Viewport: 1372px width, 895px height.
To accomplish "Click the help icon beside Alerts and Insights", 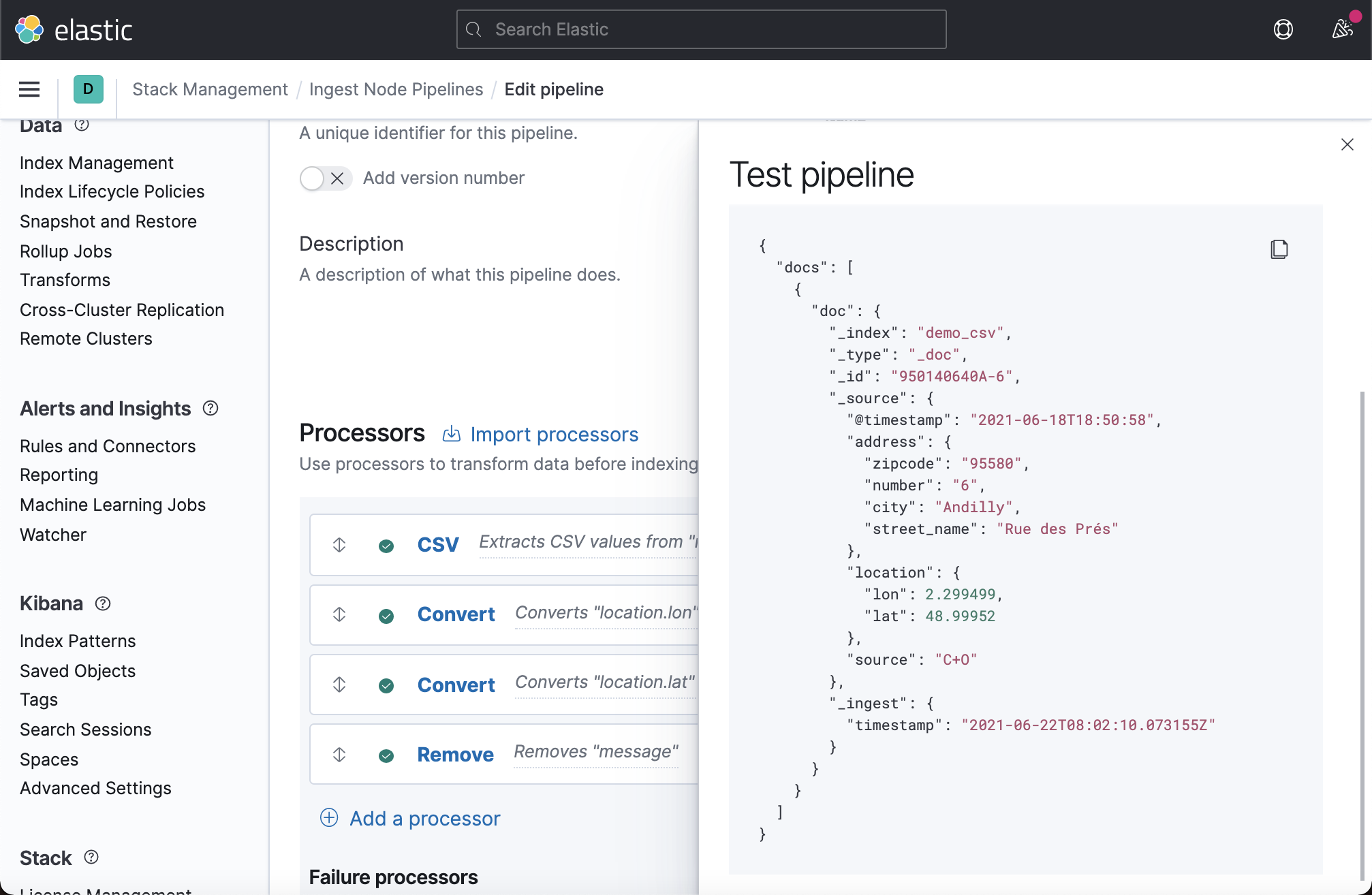I will pos(211,408).
